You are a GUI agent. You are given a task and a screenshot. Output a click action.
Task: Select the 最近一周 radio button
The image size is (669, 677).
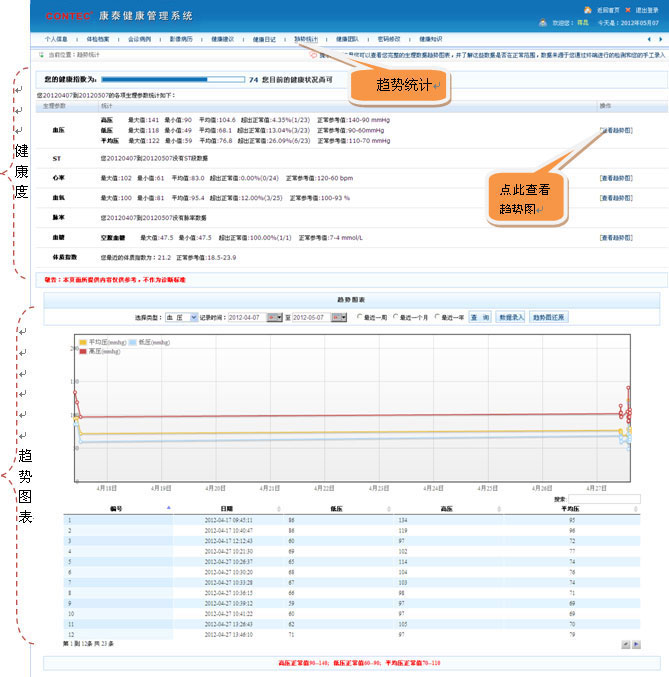361,317
